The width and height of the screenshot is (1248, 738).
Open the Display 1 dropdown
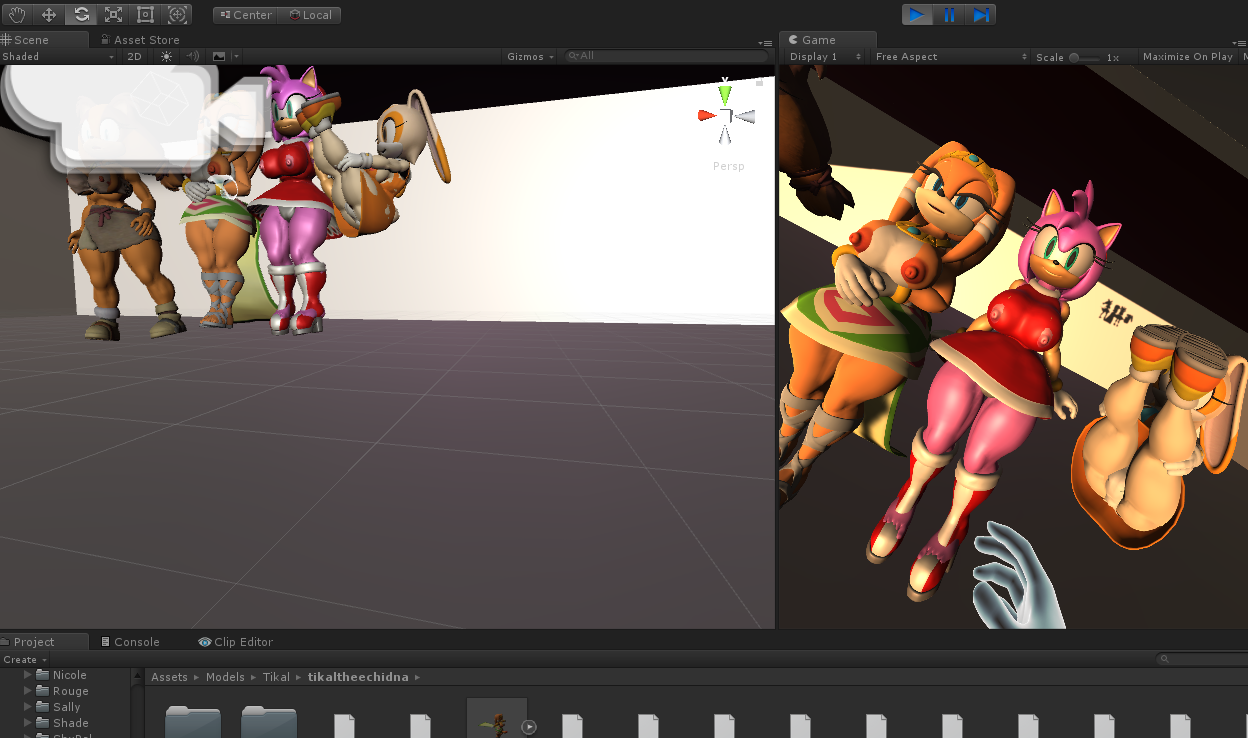pyautogui.click(x=825, y=57)
